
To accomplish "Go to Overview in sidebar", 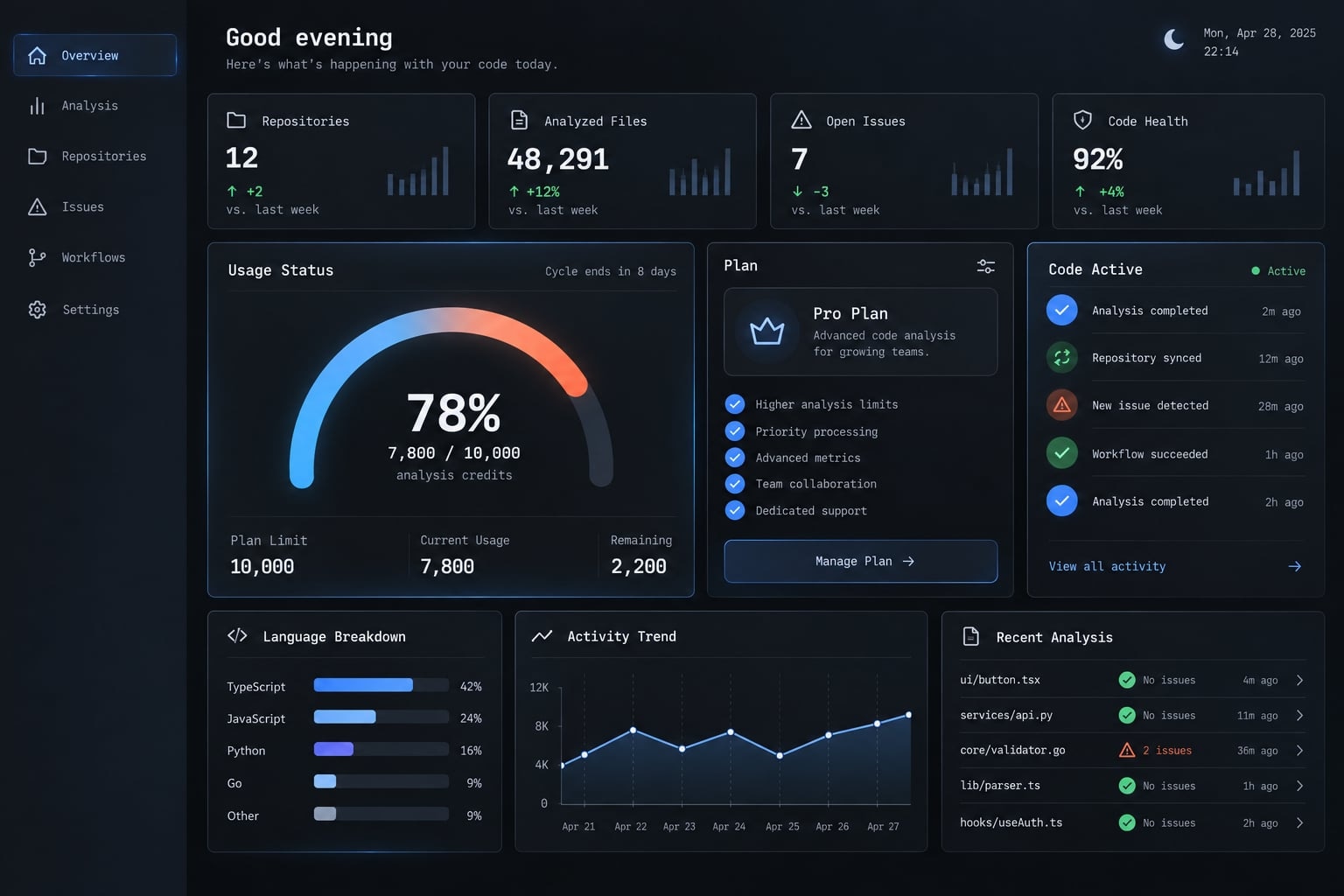I will [94, 55].
